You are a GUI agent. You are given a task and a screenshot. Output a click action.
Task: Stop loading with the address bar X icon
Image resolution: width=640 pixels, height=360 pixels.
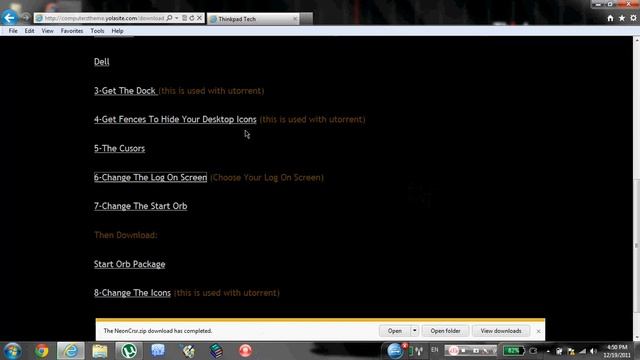pyautogui.click(x=200, y=18)
